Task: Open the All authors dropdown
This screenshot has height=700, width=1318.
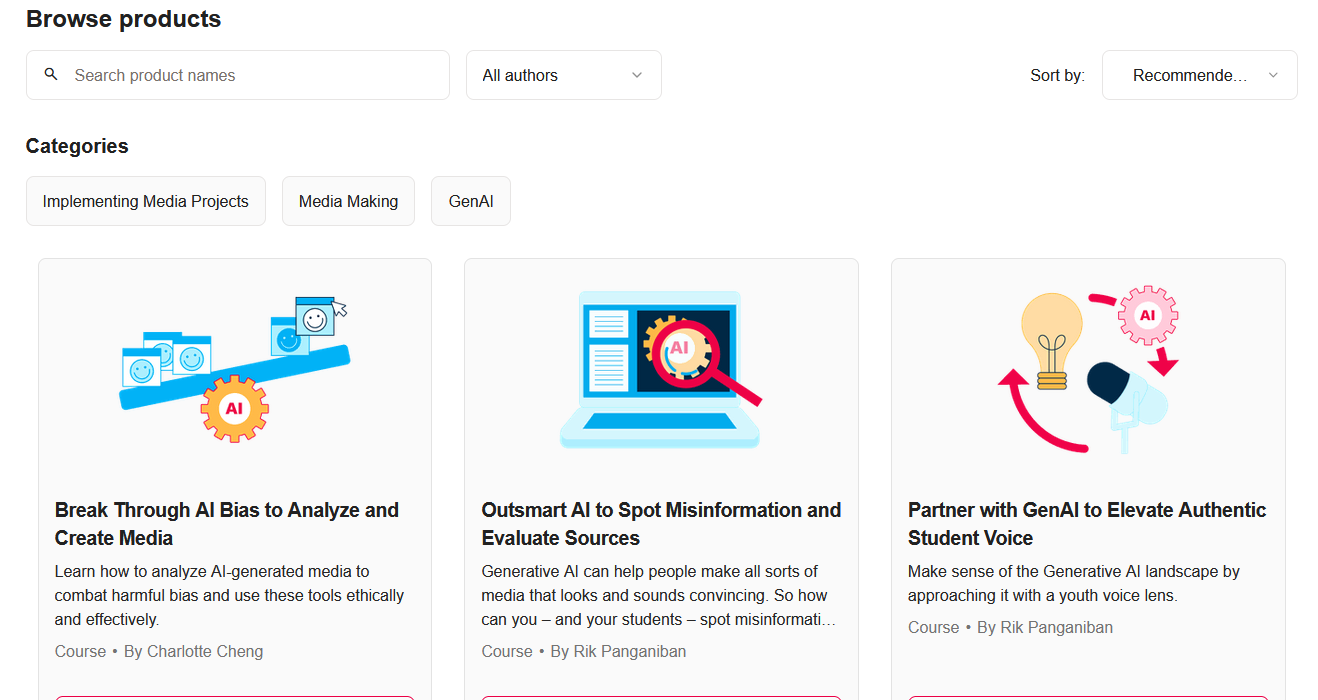Action: (563, 75)
